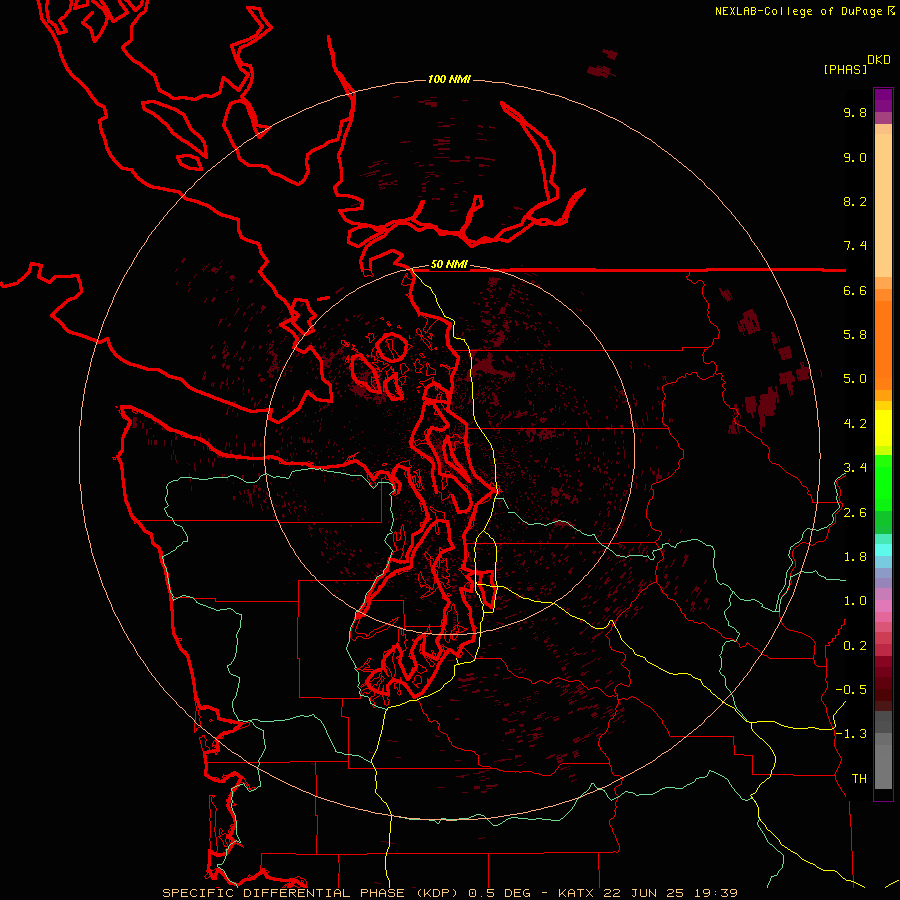Click the large peach band in the legend
This screenshot has height=900, width=900.
tap(883, 205)
